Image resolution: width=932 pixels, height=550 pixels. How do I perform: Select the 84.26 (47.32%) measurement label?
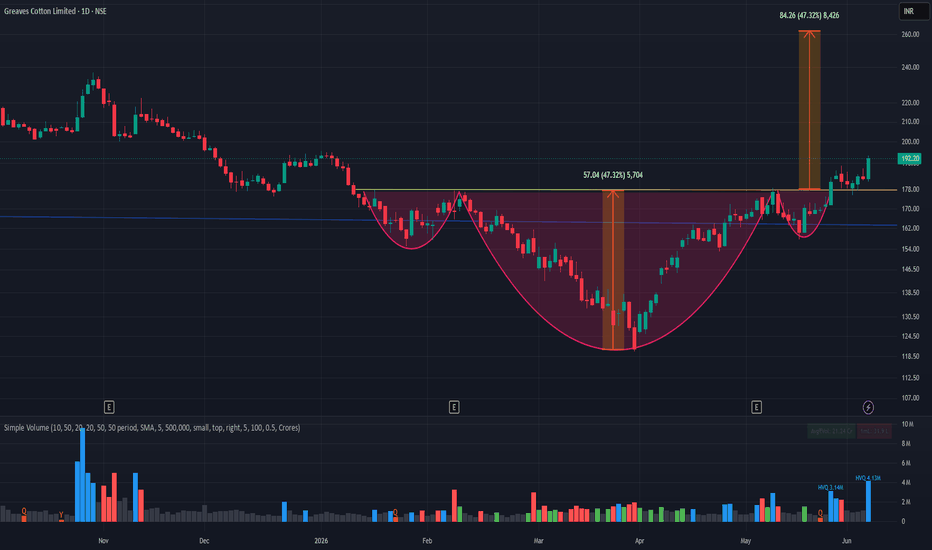point(809,15)
